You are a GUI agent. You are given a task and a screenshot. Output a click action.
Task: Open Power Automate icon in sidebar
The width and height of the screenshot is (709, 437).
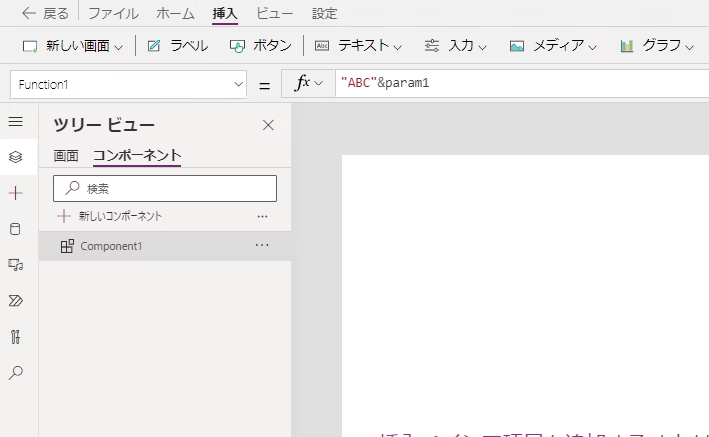coord(15,300)
